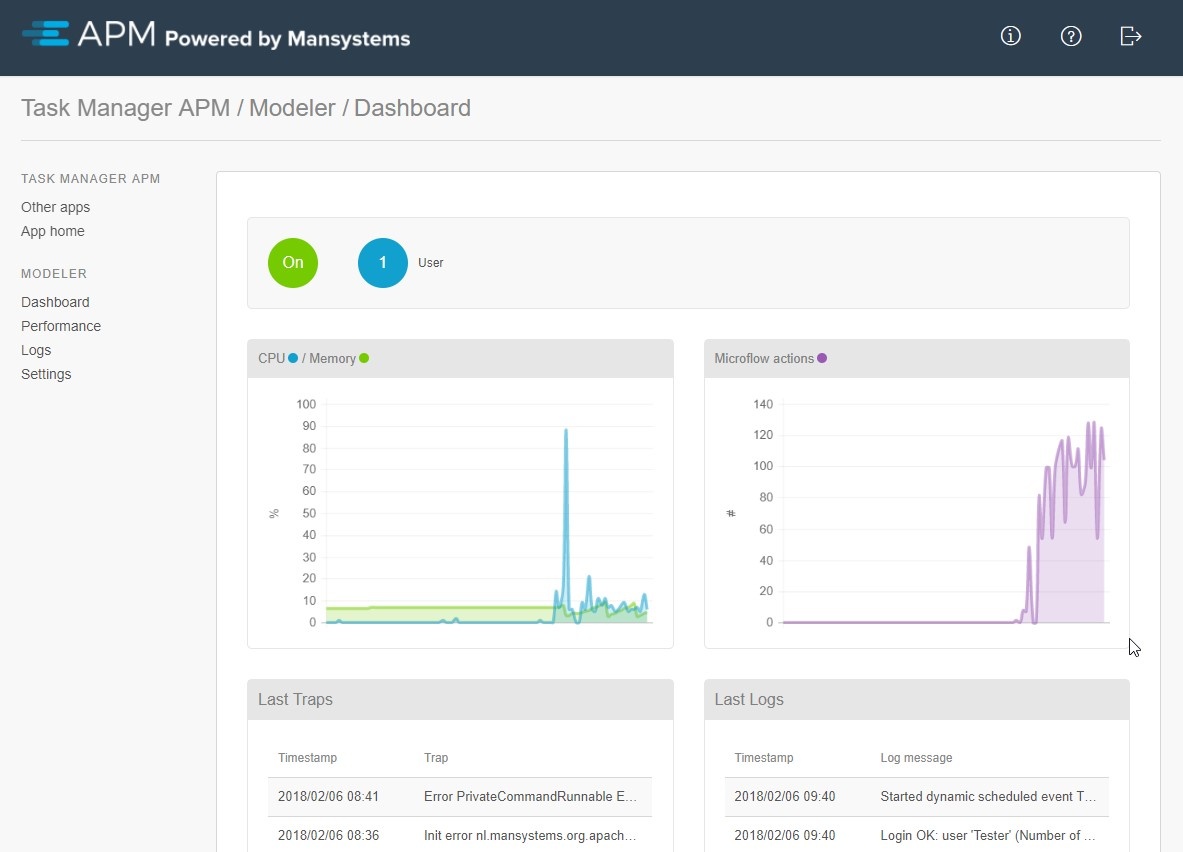This screenshot has height=852, width=1183.
Task: Click the Last Logs panel header
Action: pos(917,700)
